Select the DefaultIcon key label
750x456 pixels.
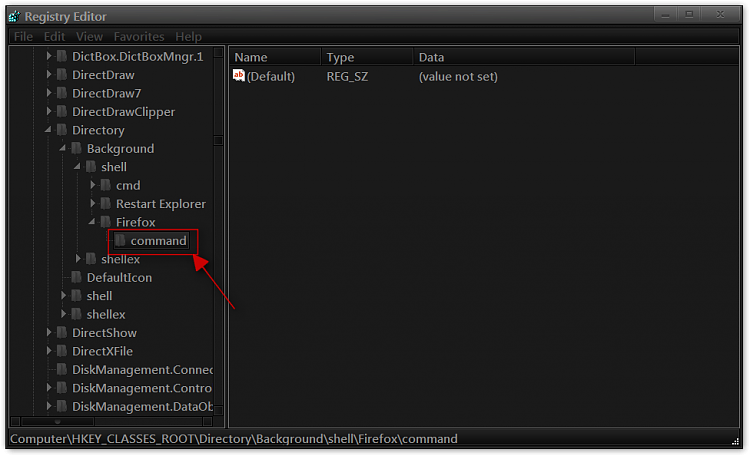119,278
